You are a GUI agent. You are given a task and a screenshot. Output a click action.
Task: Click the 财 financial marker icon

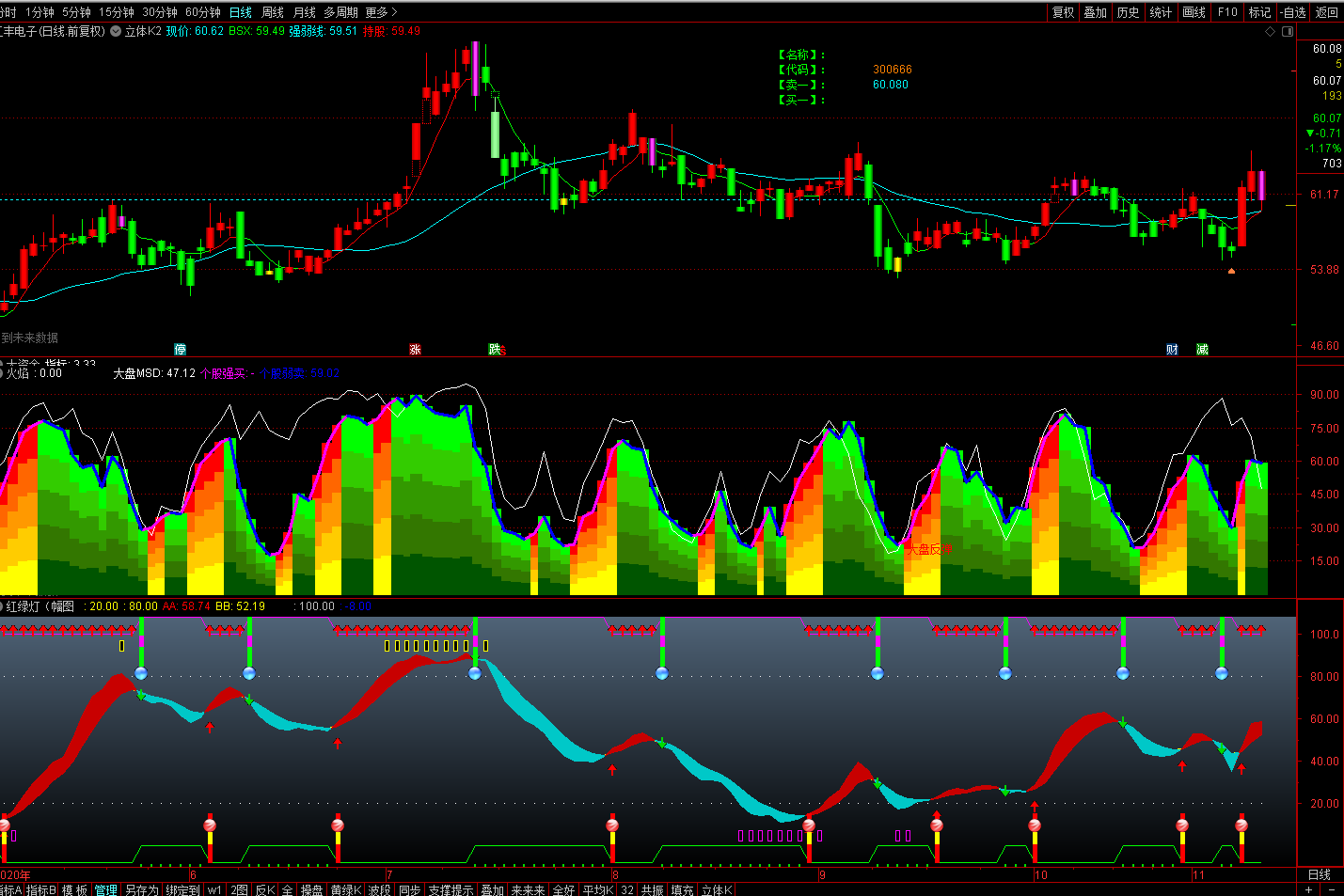point(1172,350)
